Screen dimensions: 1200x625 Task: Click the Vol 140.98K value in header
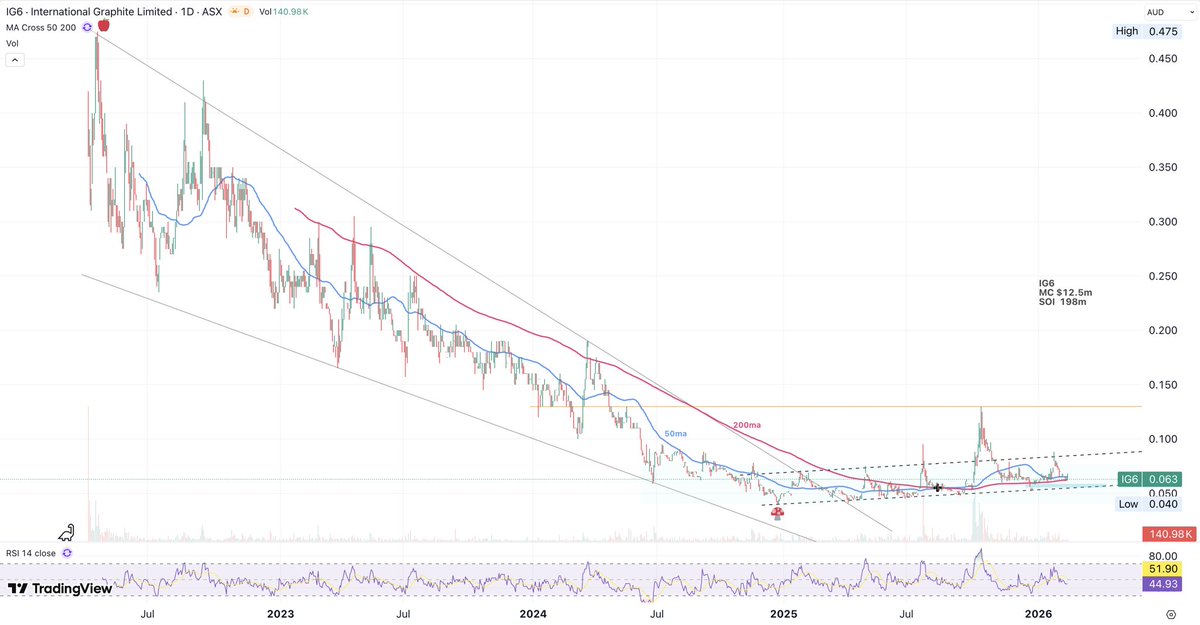[282, 11]
